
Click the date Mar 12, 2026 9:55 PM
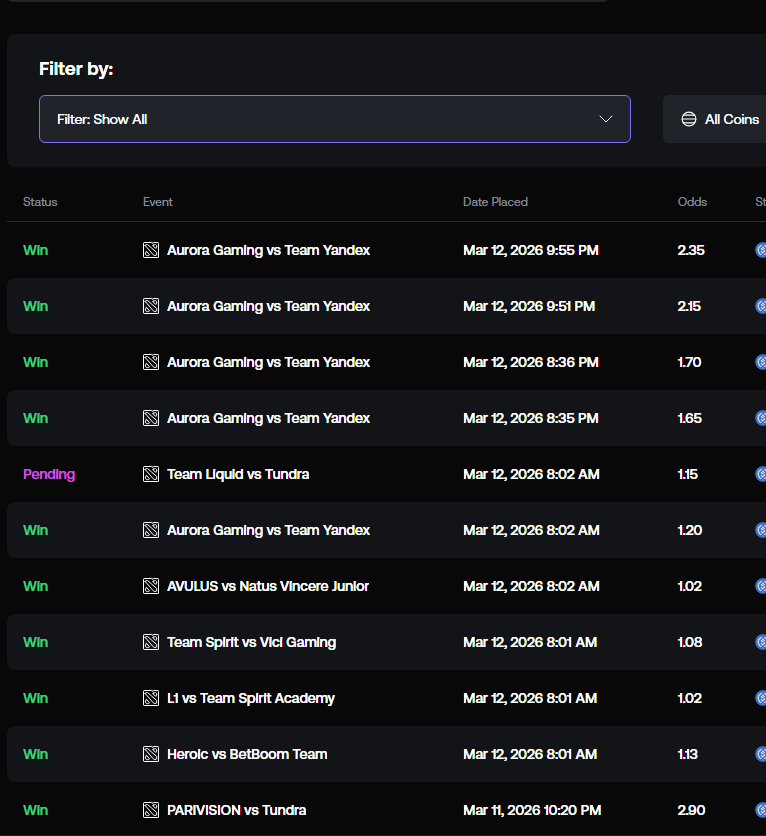click(x=530, y=250)
